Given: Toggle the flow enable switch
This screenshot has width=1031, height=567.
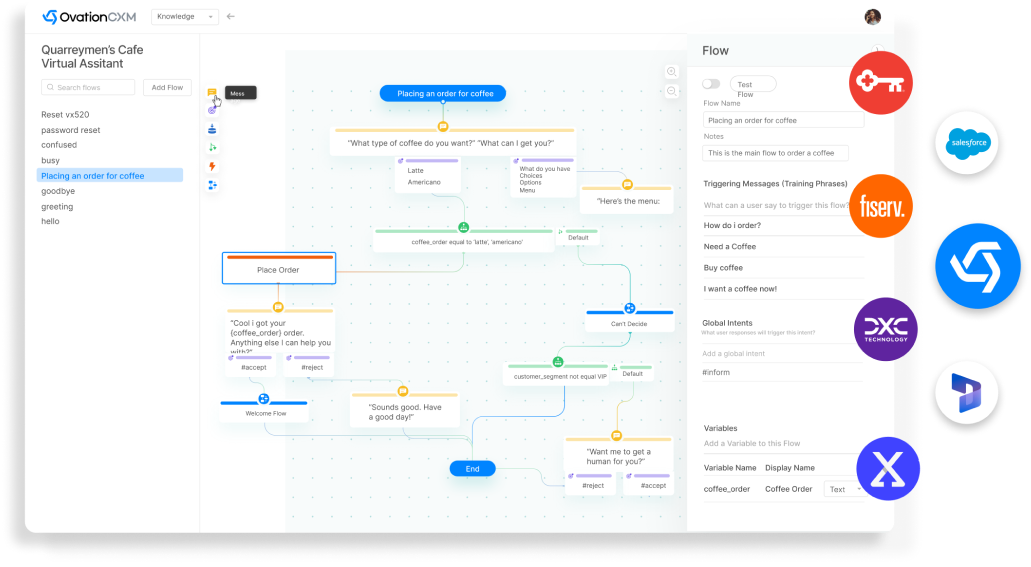Looking at the screenshot, I should [x=711, y=84].
